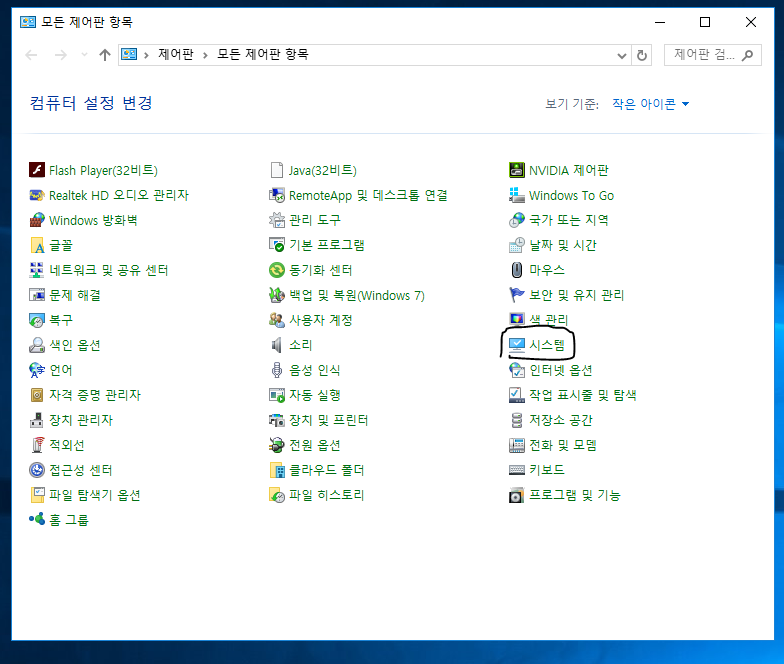Open the 색 관리 link
This screenshot has height=664, width=784.
(549, 320)
